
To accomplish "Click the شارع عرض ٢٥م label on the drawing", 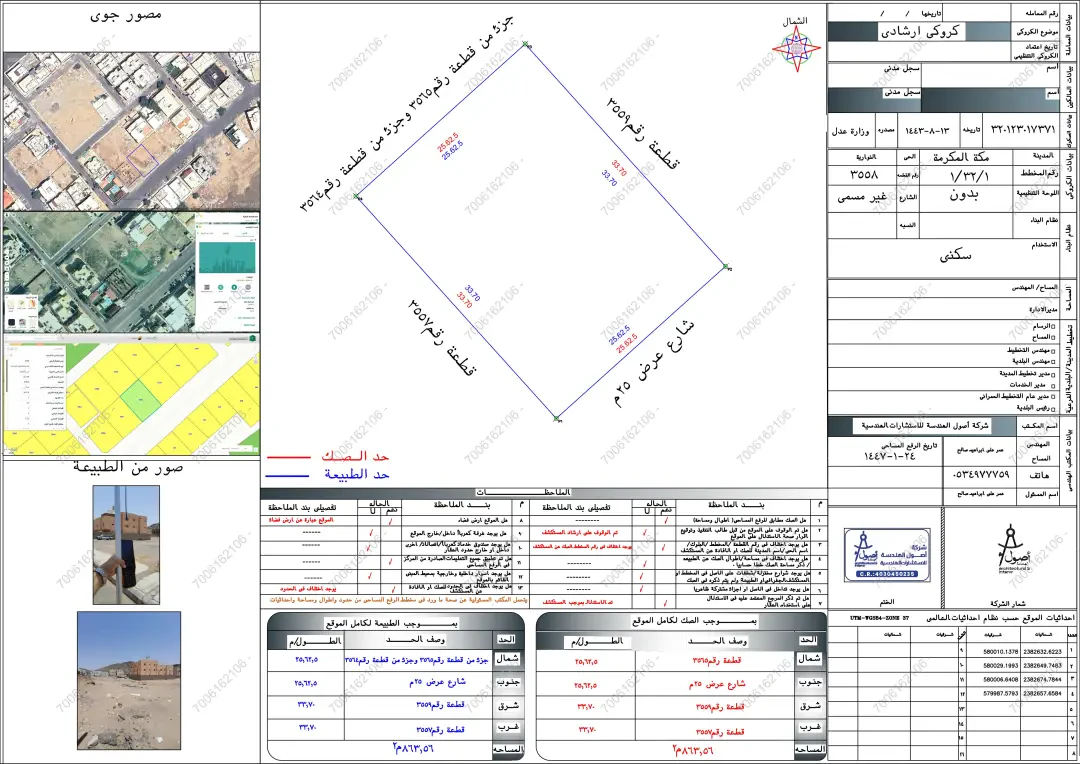I will (x=654, y=362).
